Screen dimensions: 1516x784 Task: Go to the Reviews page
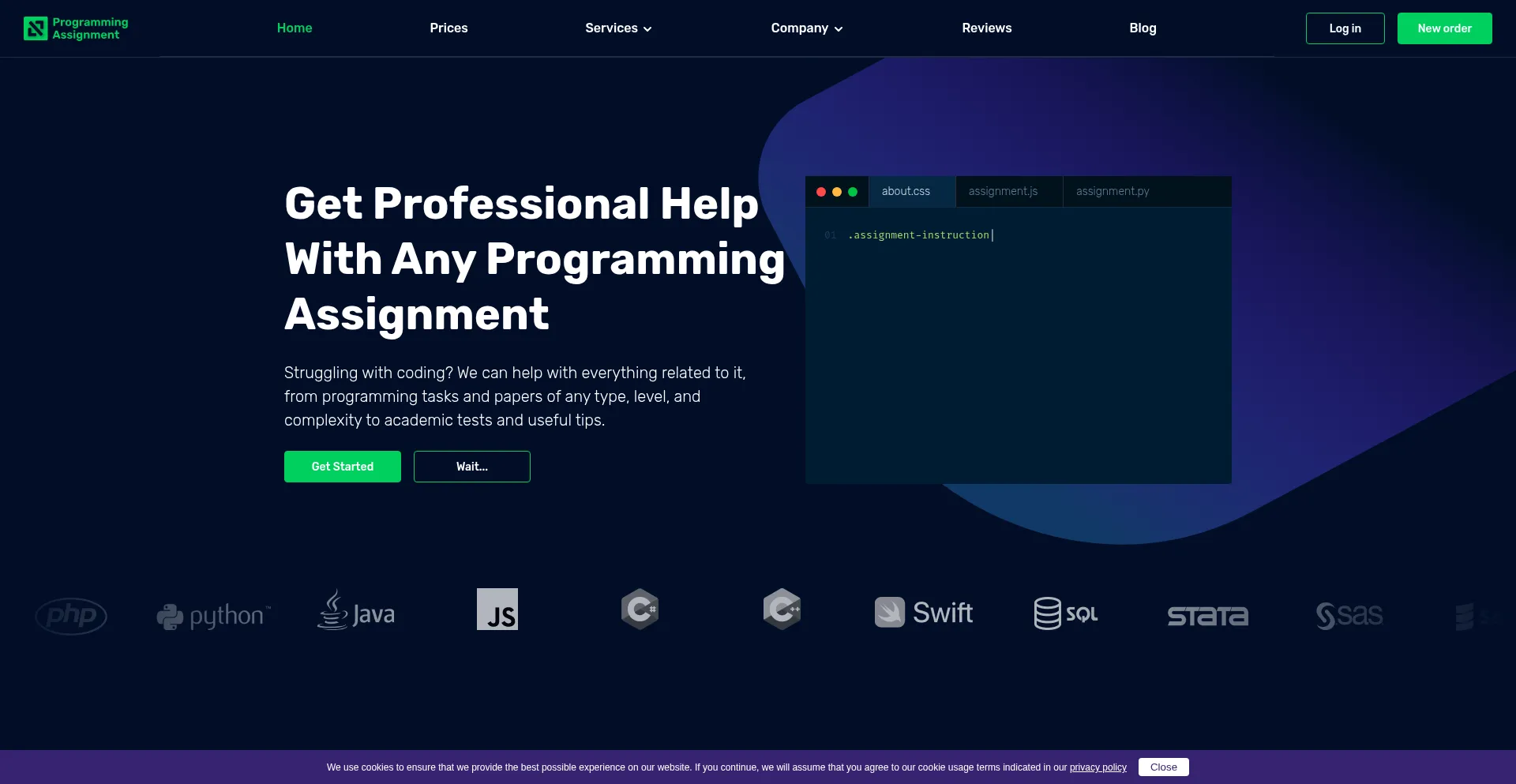click(x=986, y=28)
